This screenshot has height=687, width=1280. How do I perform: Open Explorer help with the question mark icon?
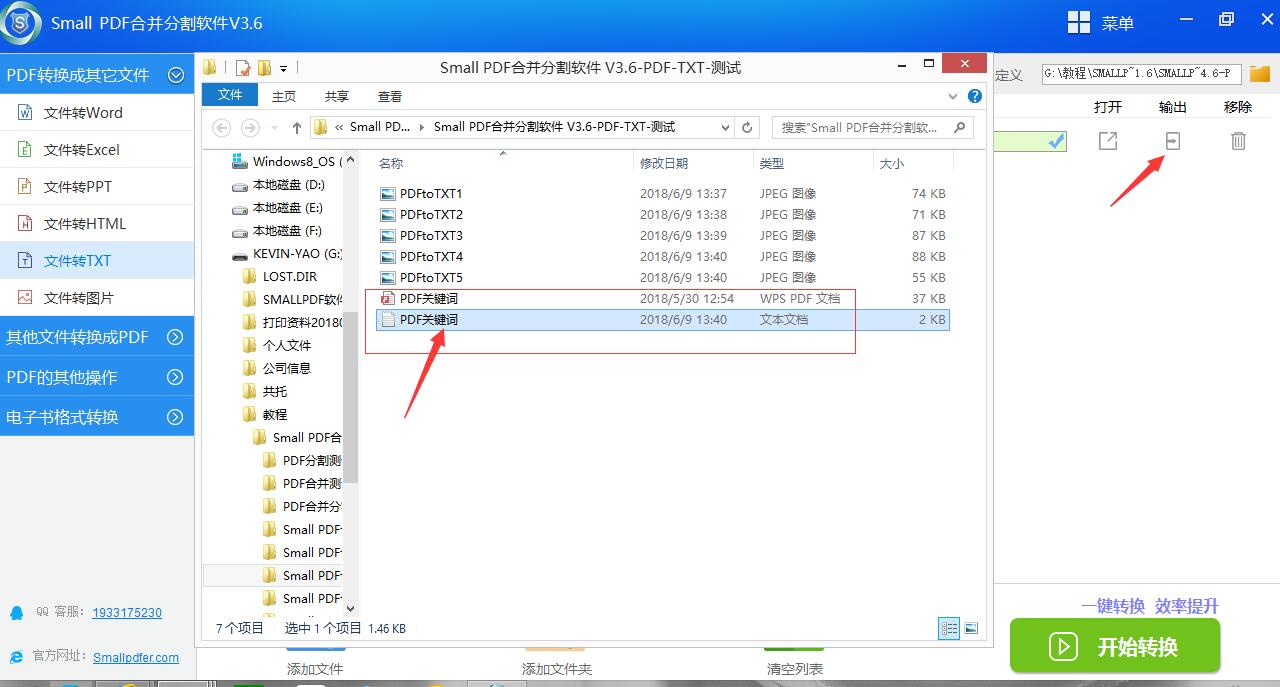pyautogui.click(x=975, y=96)
